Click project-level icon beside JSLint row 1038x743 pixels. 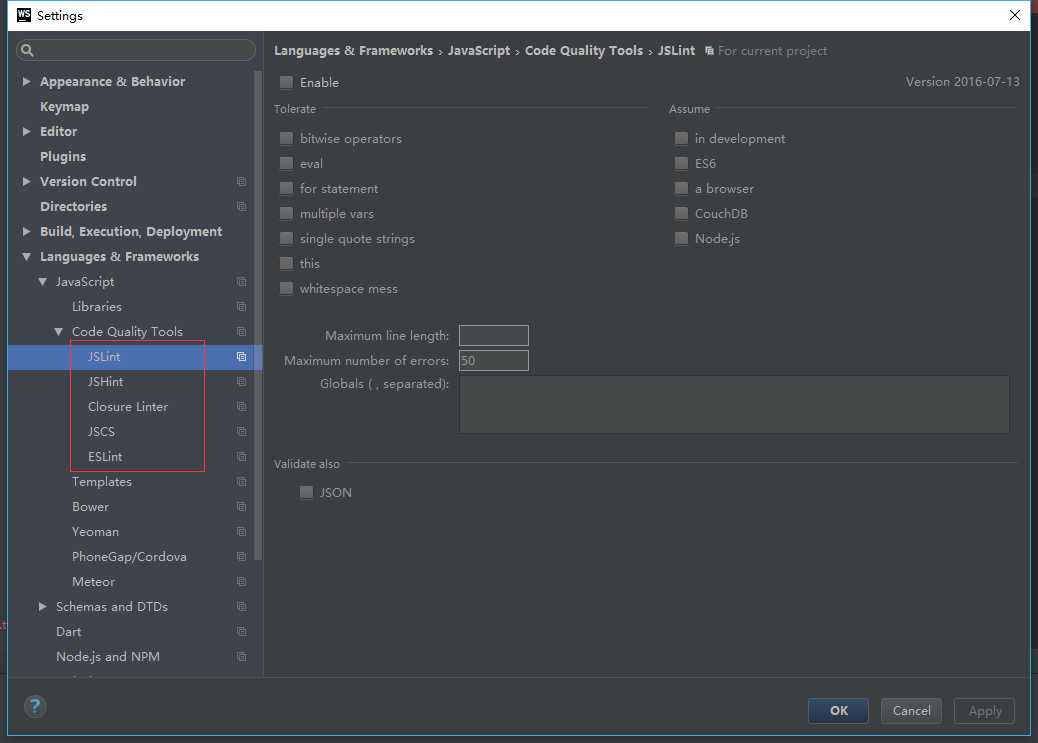[x=242, y=357]
